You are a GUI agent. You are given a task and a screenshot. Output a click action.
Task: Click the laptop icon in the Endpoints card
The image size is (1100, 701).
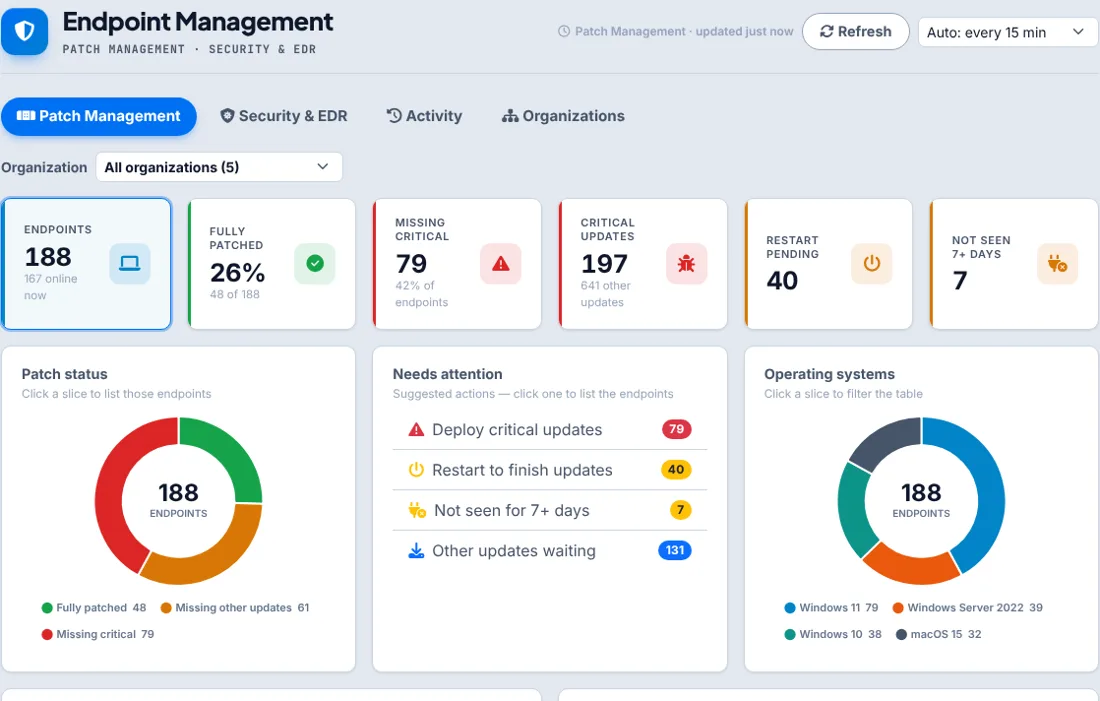pos(130,264)
